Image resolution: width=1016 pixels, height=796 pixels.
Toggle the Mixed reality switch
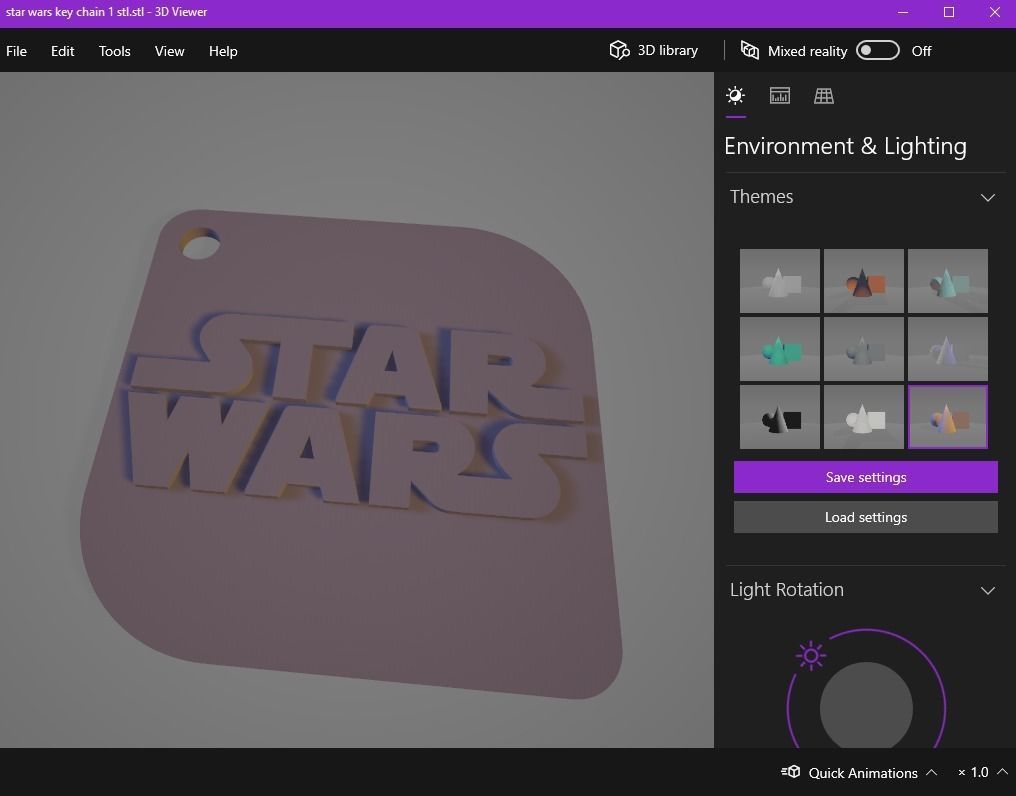(x=877, y=51)
